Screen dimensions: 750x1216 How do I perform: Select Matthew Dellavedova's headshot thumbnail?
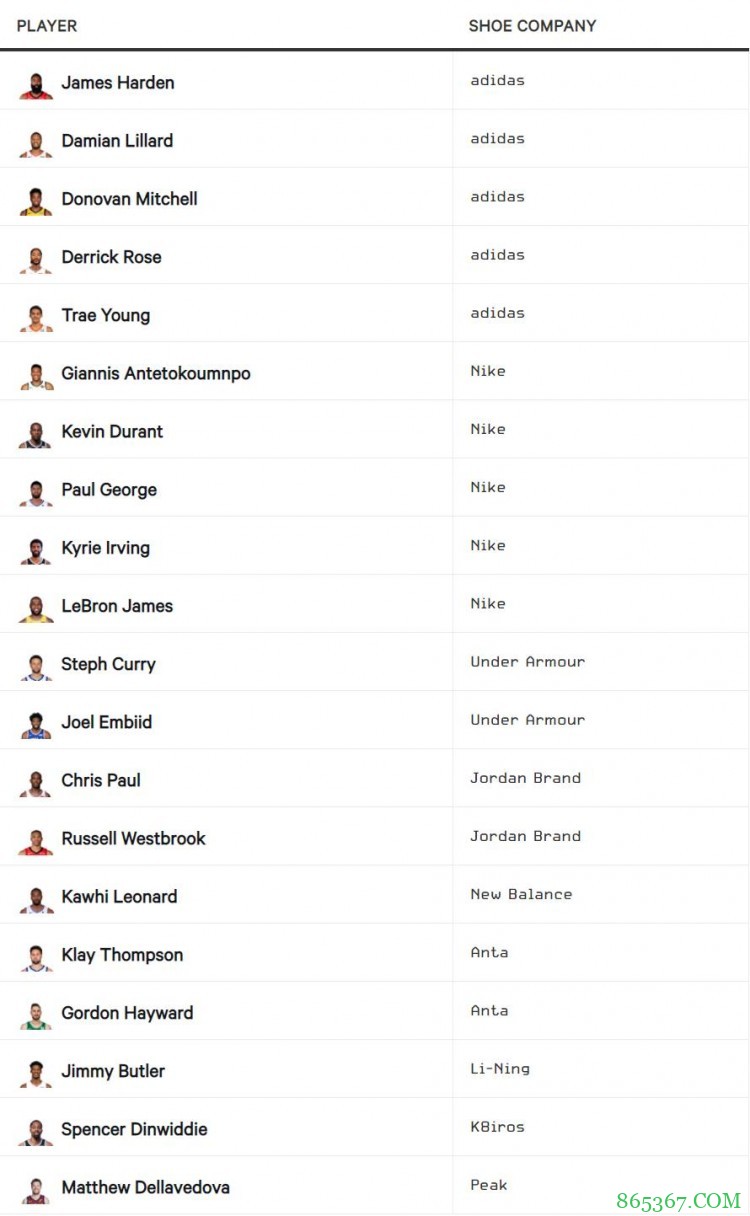(36, 1189)
